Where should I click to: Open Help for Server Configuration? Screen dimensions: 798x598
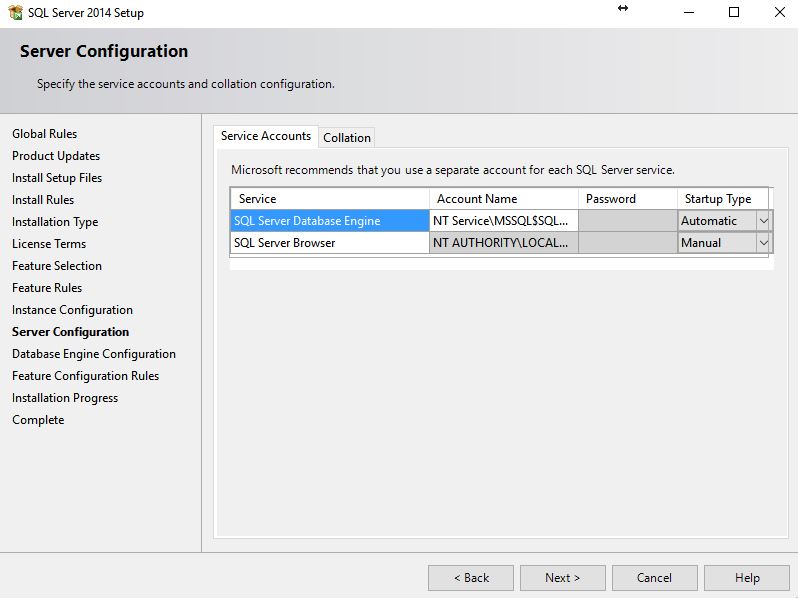747,578
